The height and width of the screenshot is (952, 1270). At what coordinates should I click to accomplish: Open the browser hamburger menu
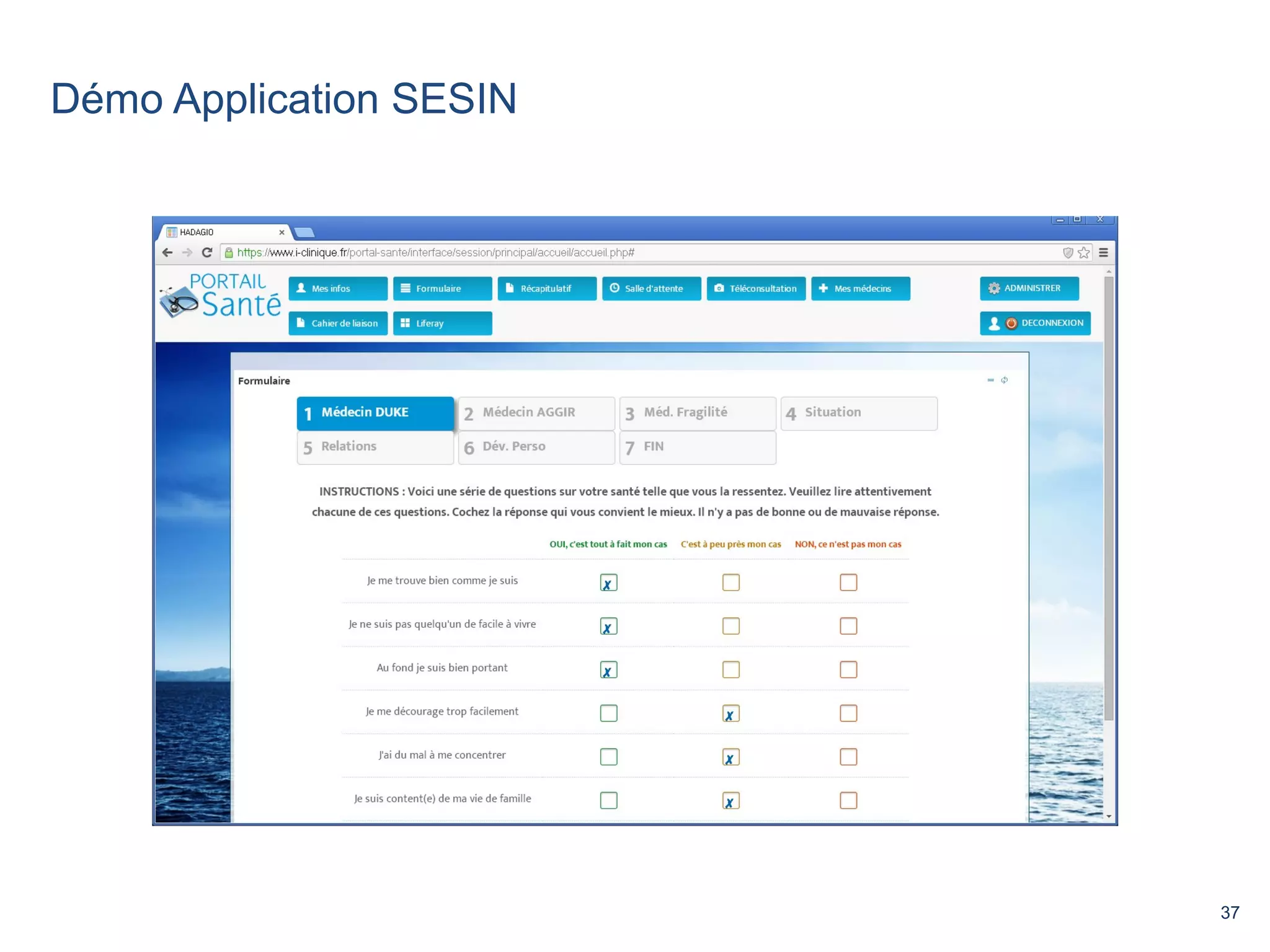(1103, 252)
